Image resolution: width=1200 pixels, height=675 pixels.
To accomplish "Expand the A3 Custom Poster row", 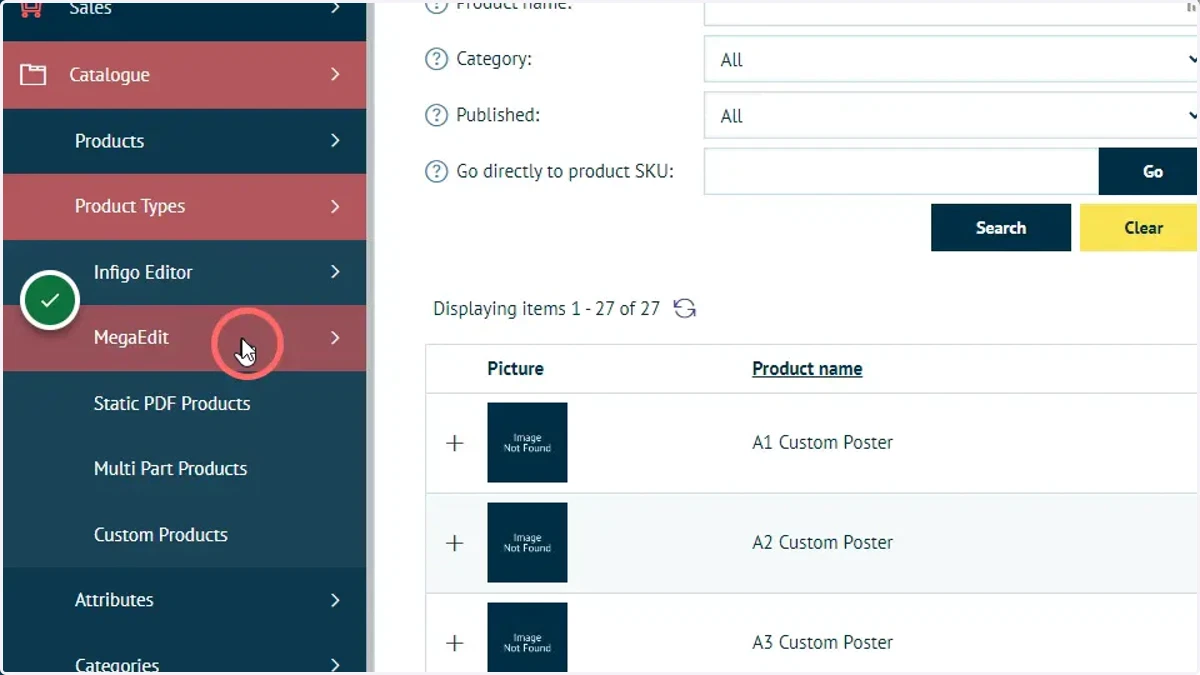I will (455, 643).
